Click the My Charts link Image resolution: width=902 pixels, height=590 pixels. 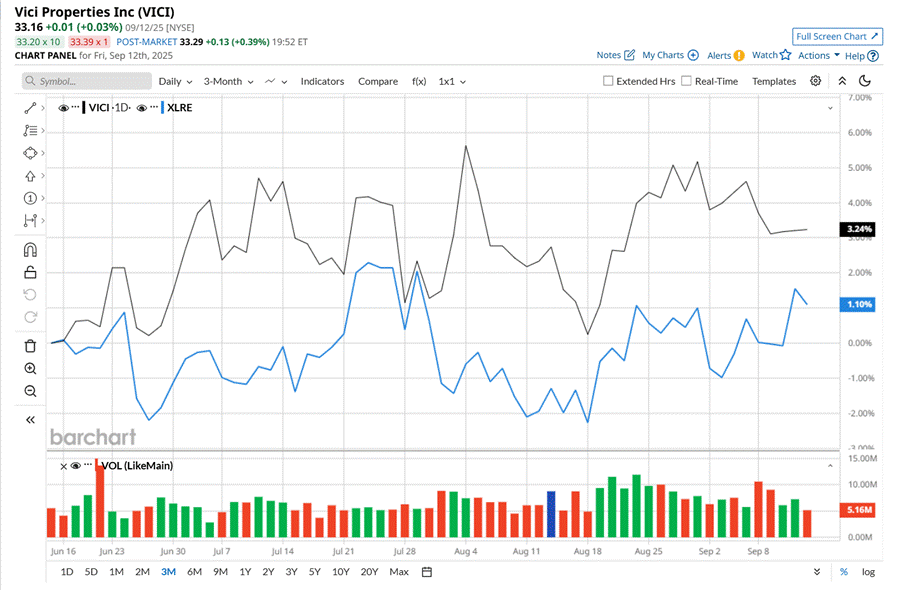(663, 55)
